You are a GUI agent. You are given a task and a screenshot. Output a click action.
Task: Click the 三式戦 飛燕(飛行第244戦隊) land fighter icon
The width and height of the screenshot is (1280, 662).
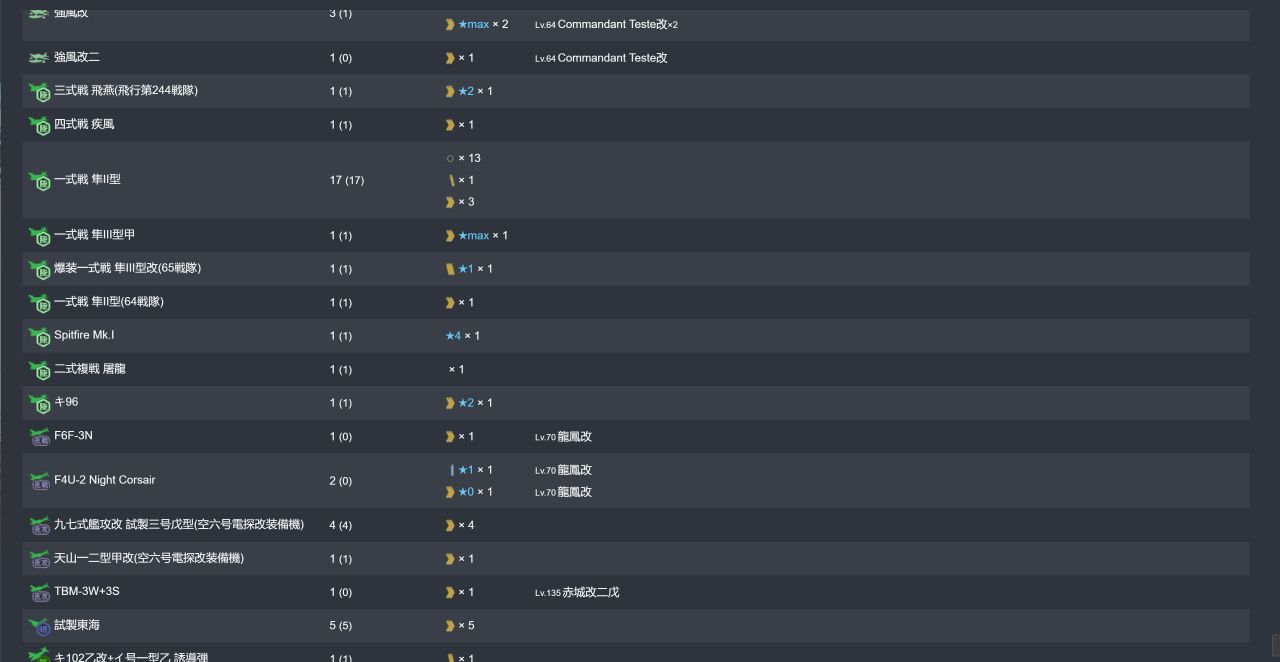tap(39, 92)
